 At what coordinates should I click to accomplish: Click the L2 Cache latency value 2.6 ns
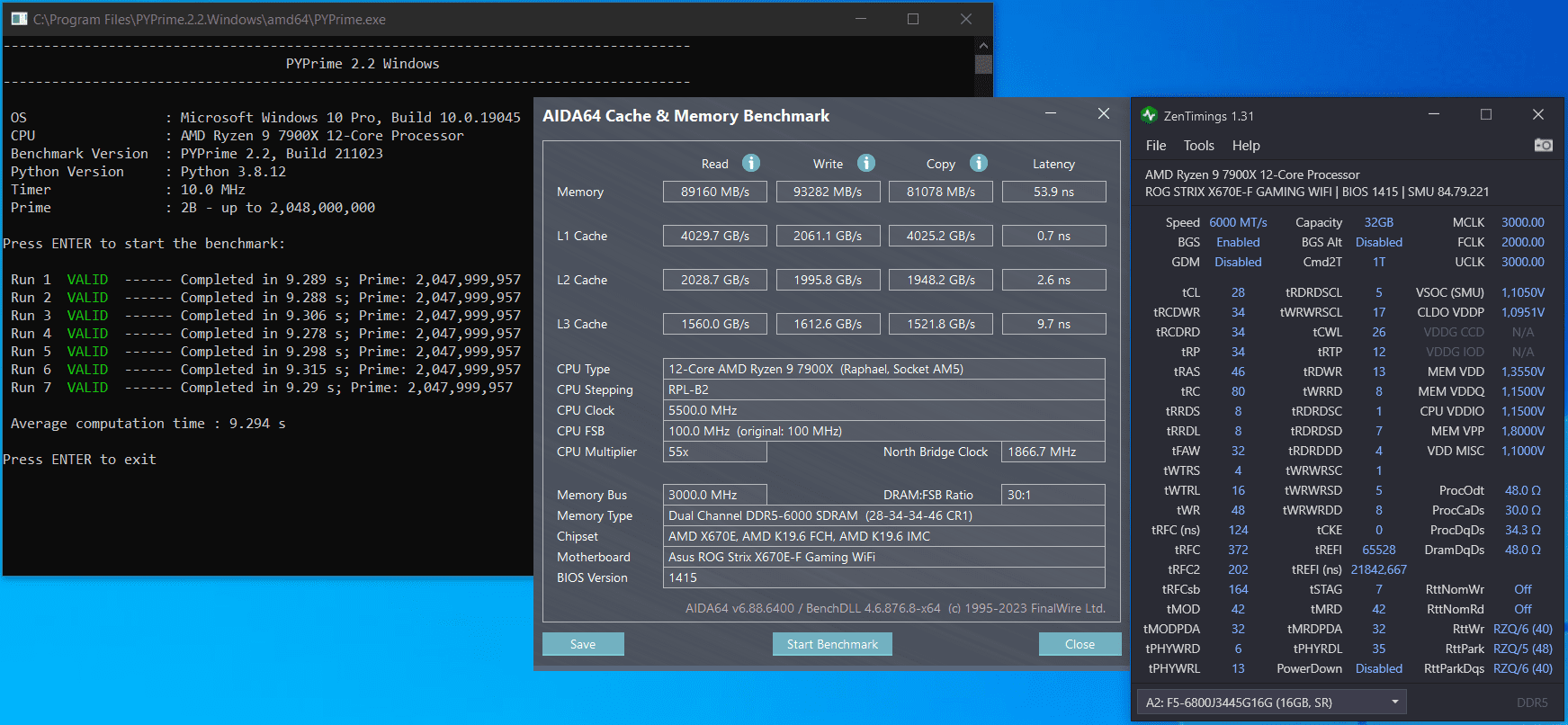pyautogui.click(x=1053, y=280)
